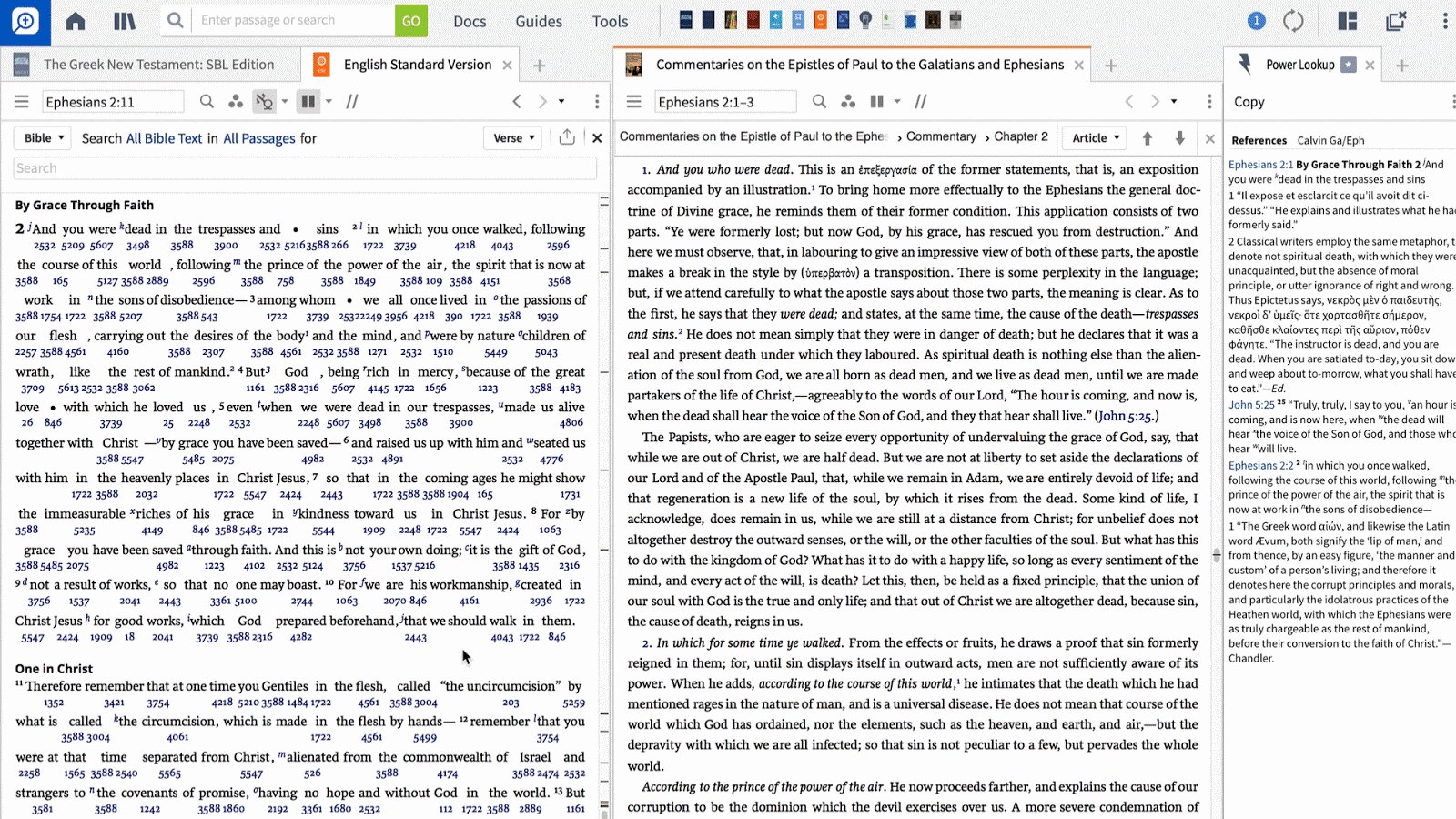Open the Library panel
1456x819 pixels.
coord(125,21)
